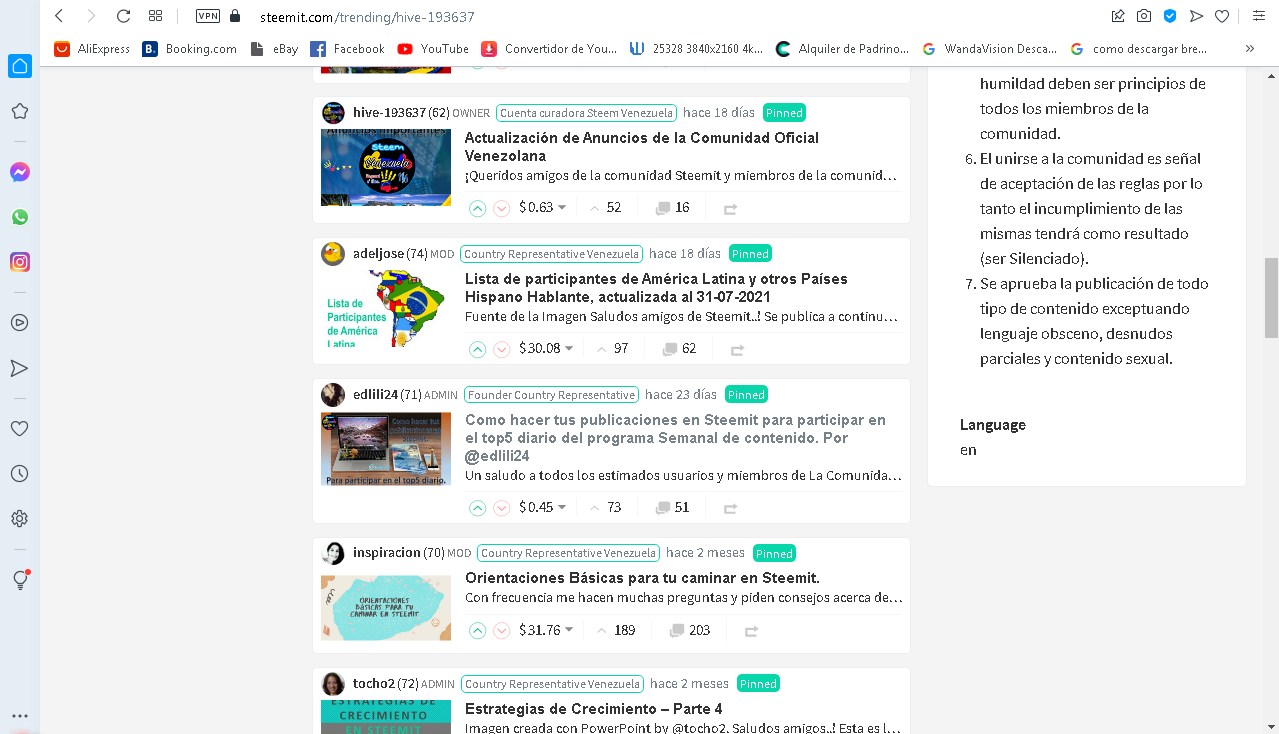Open edlili24 author profile
The height and width of the screenshot is (734, 1279).
tap(375, 394)
